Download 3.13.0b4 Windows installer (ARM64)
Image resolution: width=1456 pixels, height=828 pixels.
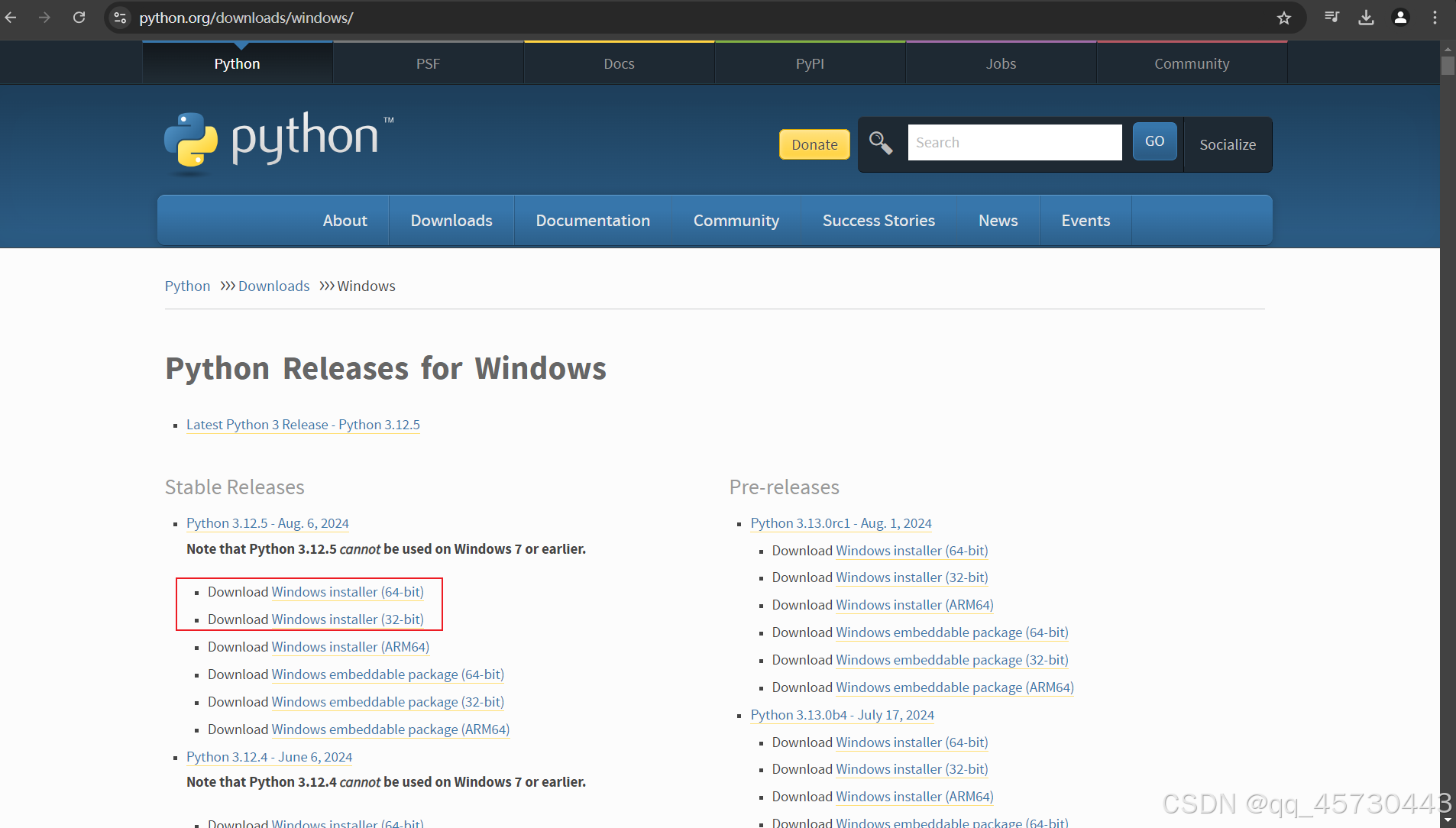[x=915, y=797]
